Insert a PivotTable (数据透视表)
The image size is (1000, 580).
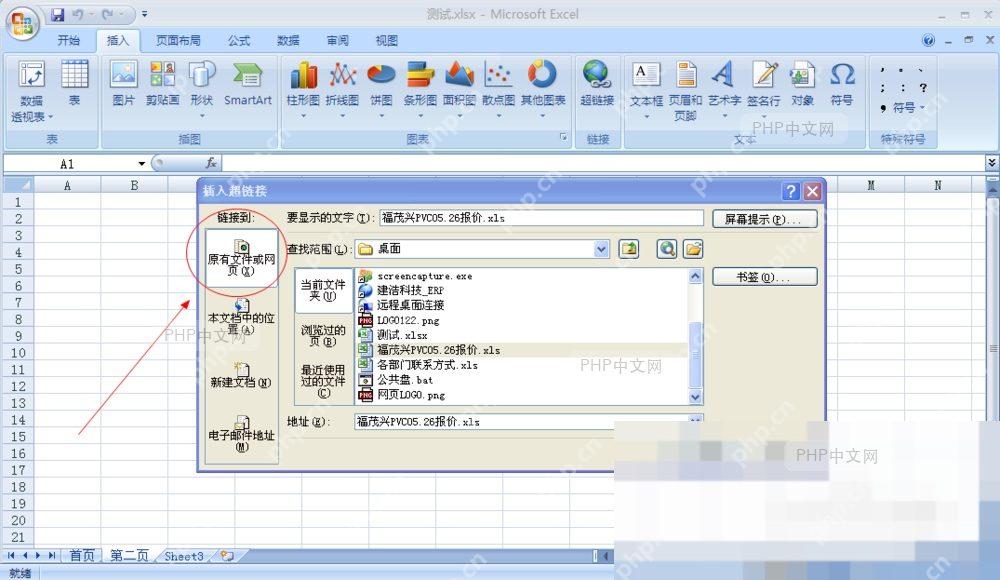coord(31,91)
